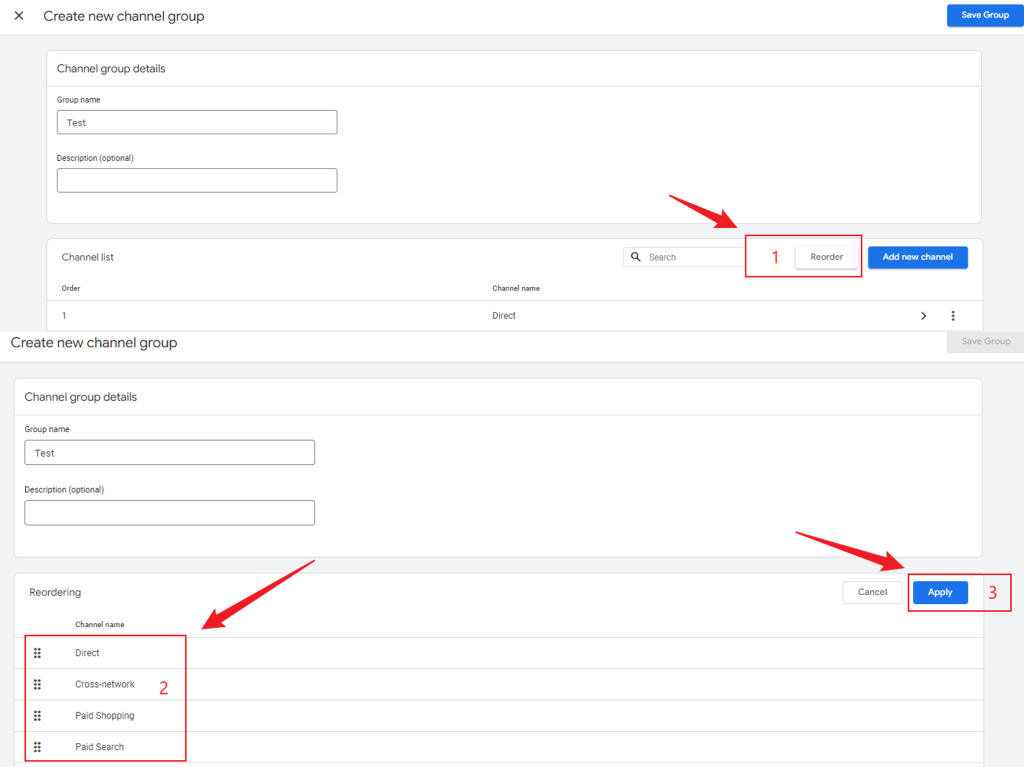This screenshot has height=767, width=1024.
Task: Click the Group name field containing Test
Action: click(x=196, y=121)
